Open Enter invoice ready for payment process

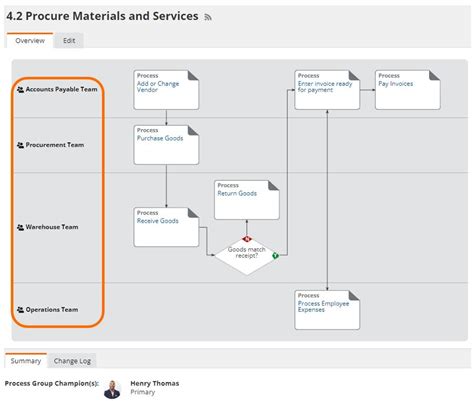[325, 87]
